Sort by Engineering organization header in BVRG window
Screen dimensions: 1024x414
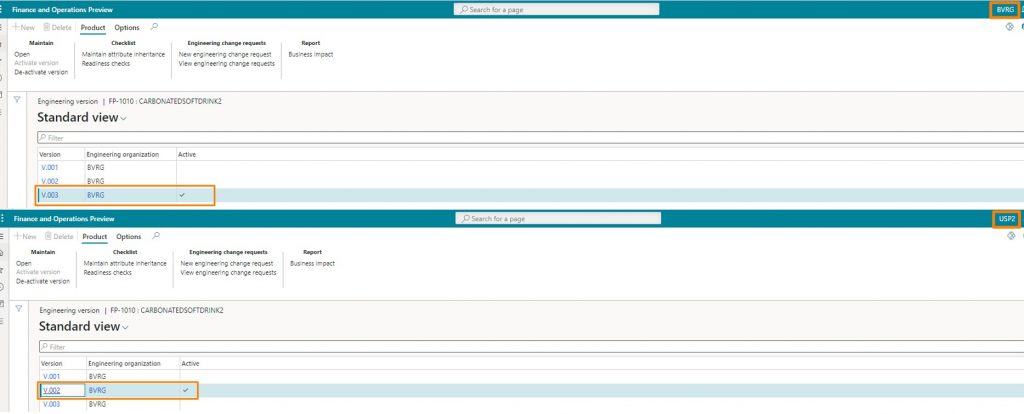pyautogui.click(x=123, y=154)
